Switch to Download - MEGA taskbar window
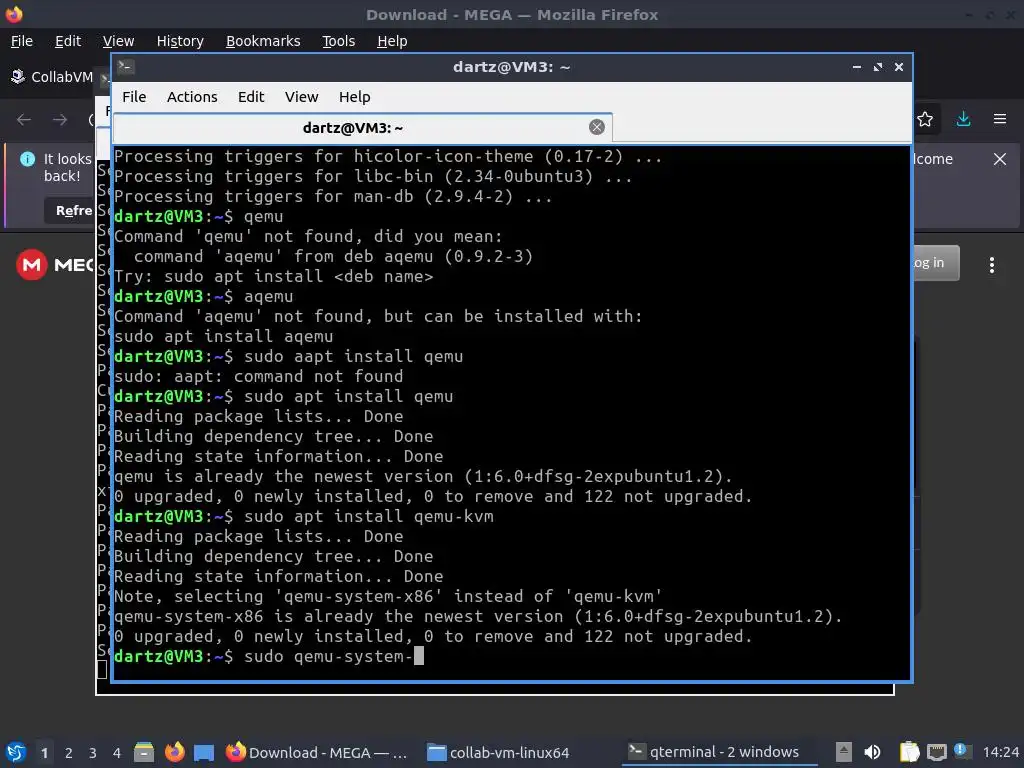The height and width of the screenshot is (768, 1024). (317, 752)
